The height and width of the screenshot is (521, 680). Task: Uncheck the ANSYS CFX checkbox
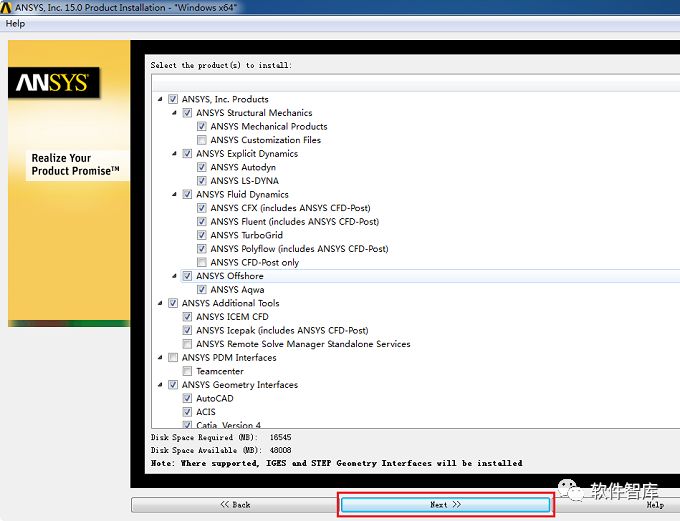coord(202,208)
